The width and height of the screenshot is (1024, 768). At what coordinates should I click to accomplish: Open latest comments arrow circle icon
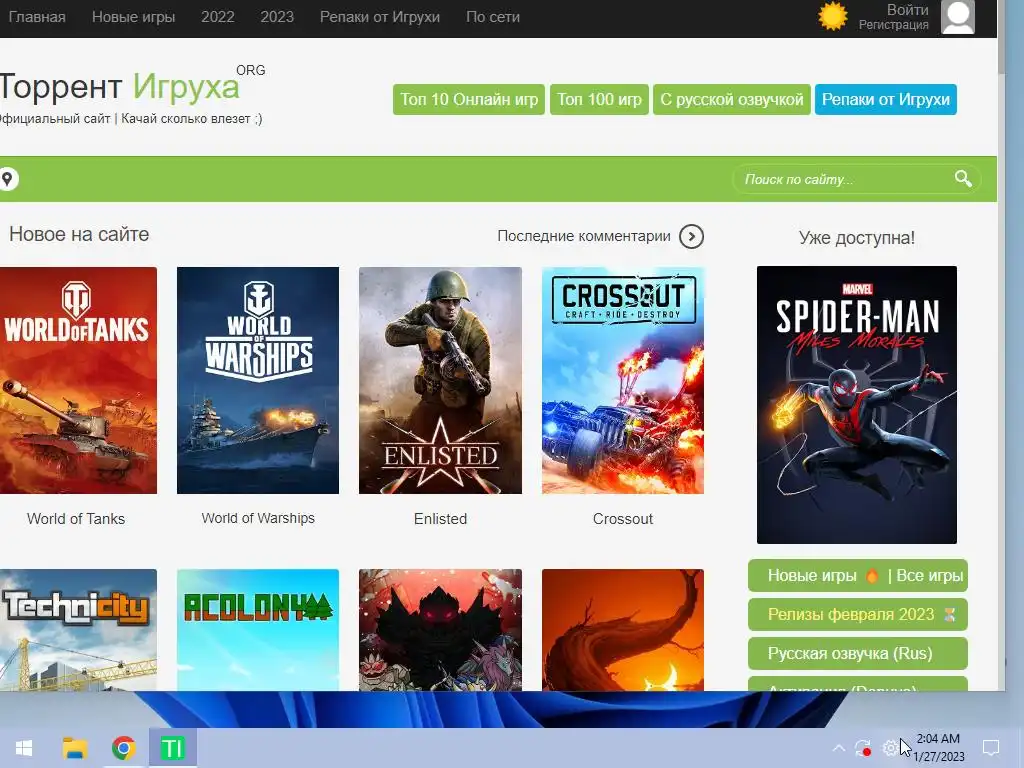tap(691, 236)
